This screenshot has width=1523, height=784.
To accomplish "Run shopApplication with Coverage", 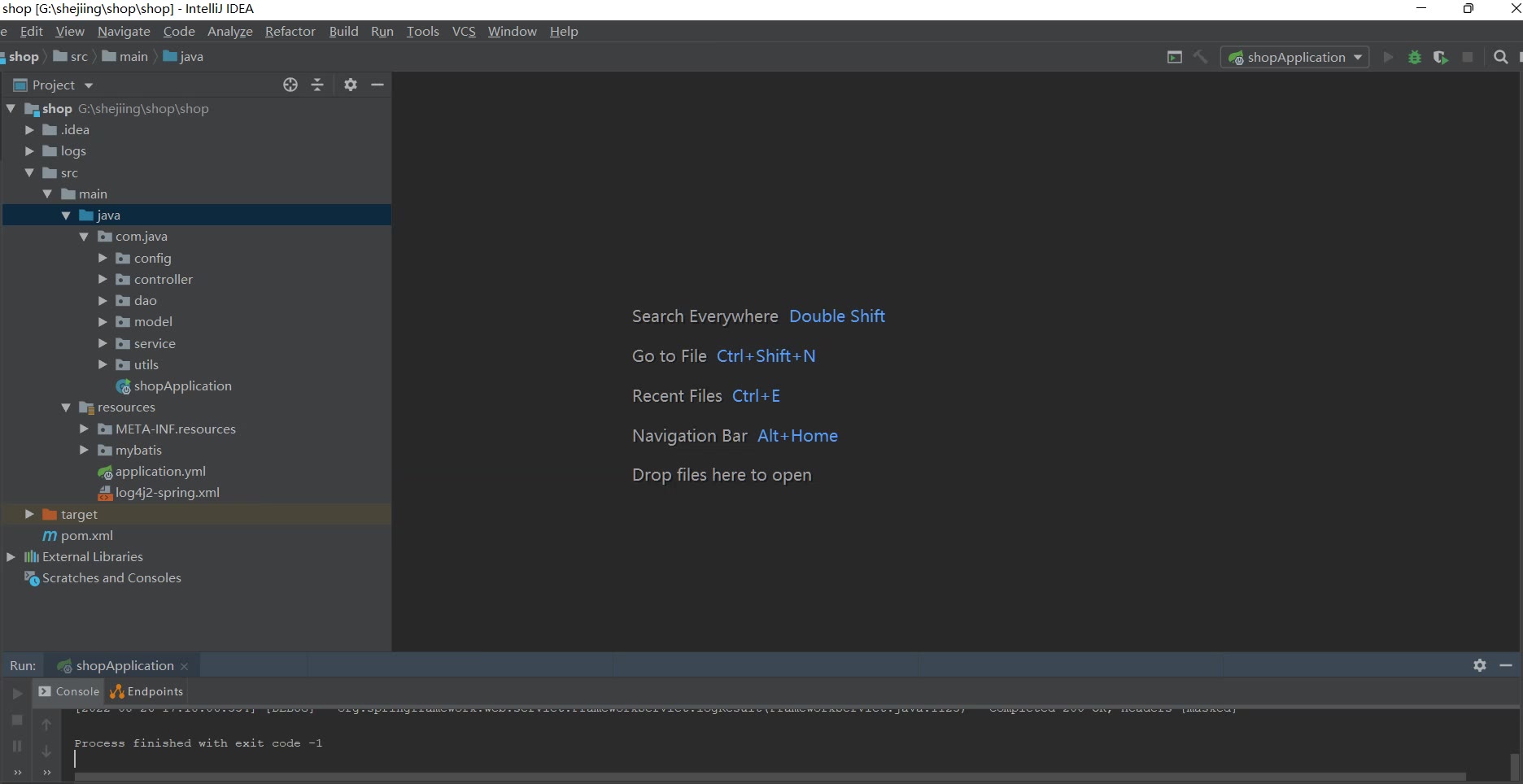I will pyautogui.click(x=1441, y=58).
